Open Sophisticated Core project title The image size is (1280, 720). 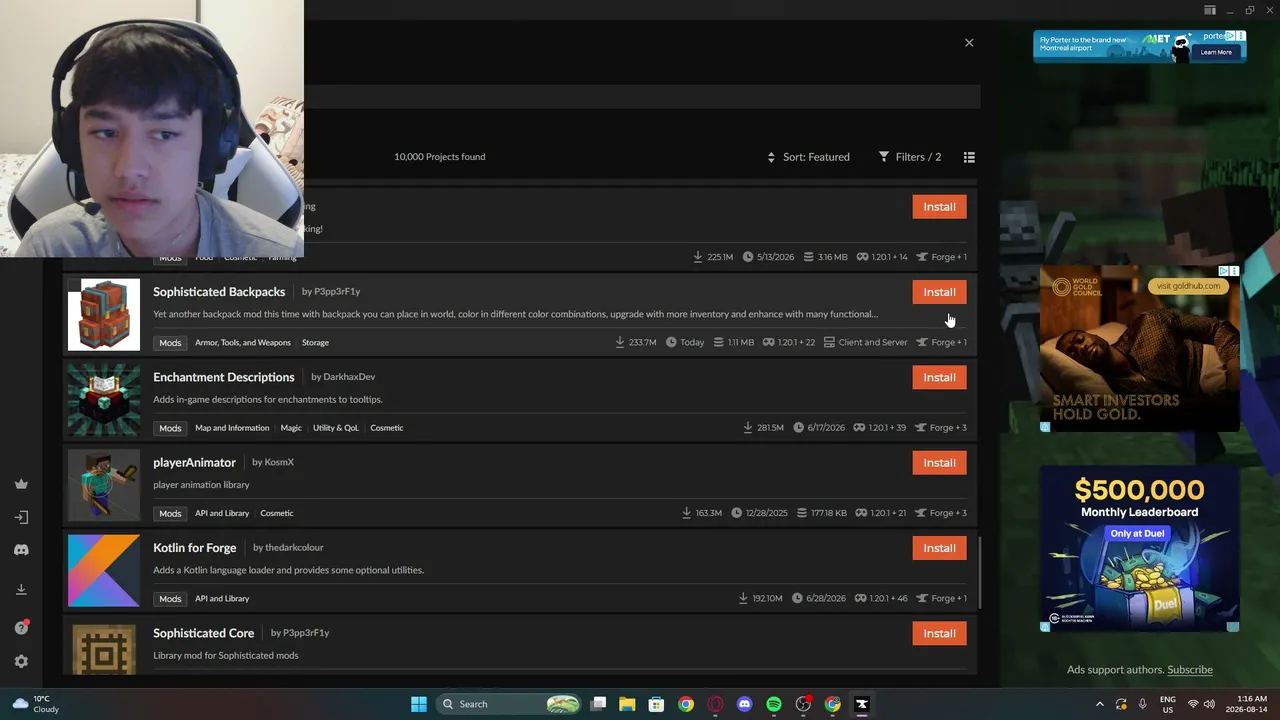pos(203,633)
